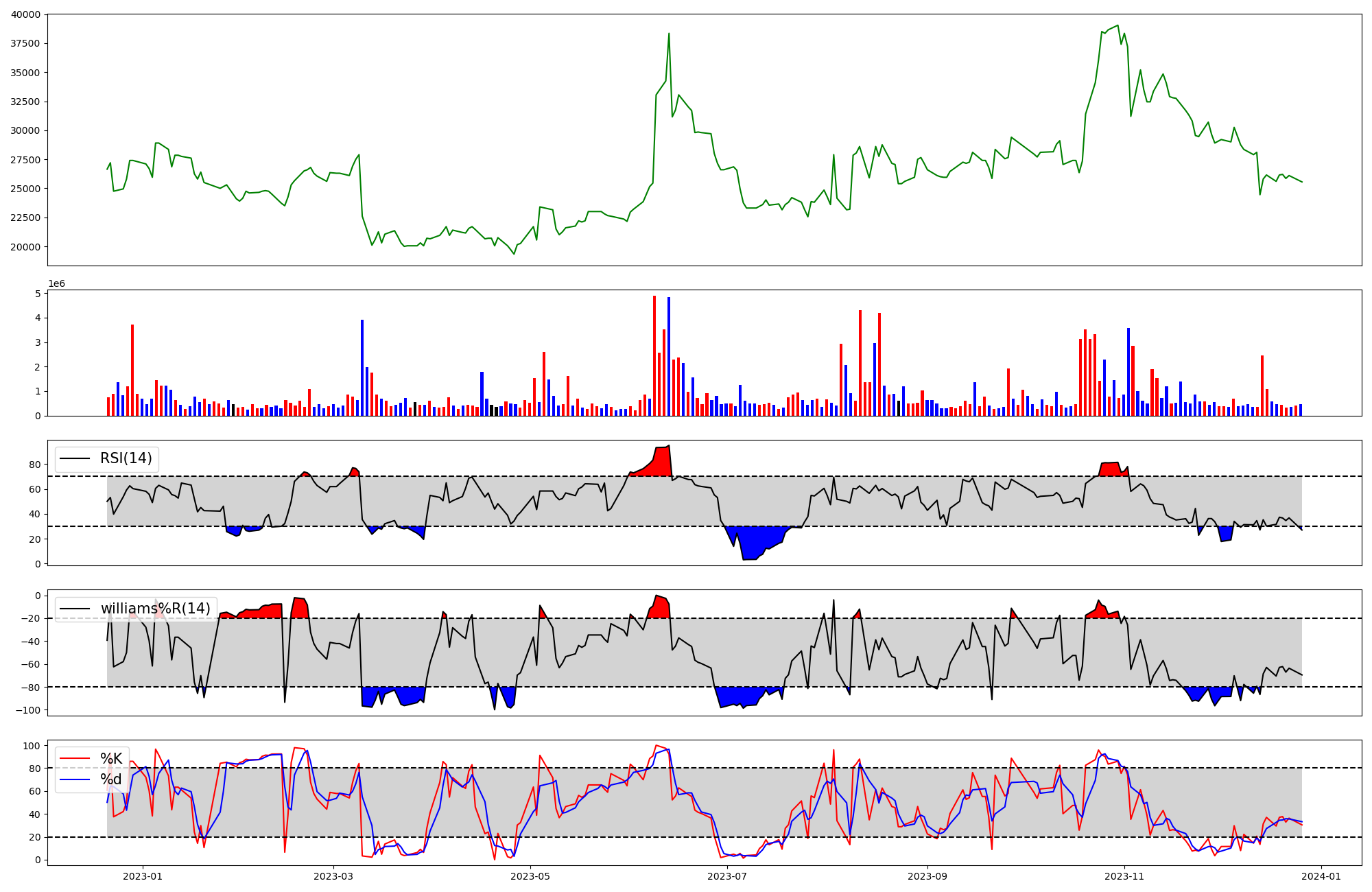Click the -100 tick on the Williams %R axis
Image resolution: width=1372 pixels, height=892 pixels.
[x=29, y=710]
